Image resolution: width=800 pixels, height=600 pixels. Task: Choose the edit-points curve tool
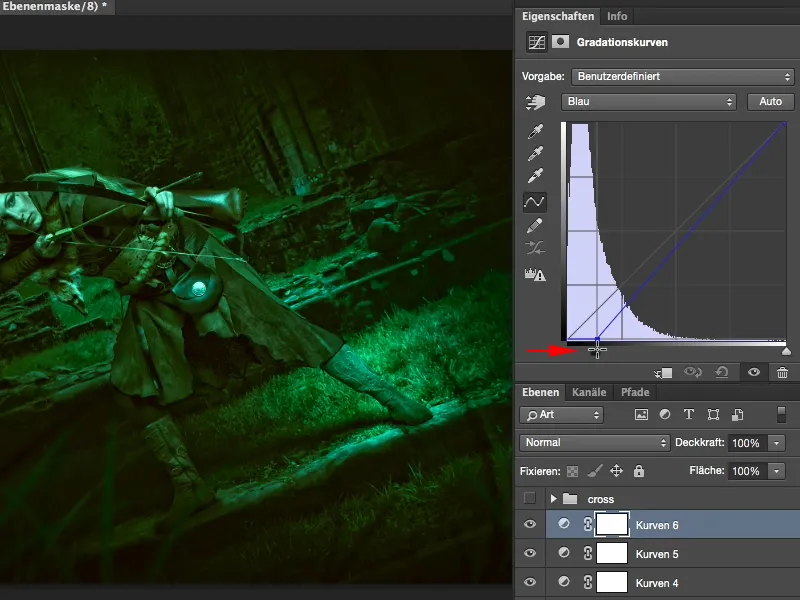point(535,202)
